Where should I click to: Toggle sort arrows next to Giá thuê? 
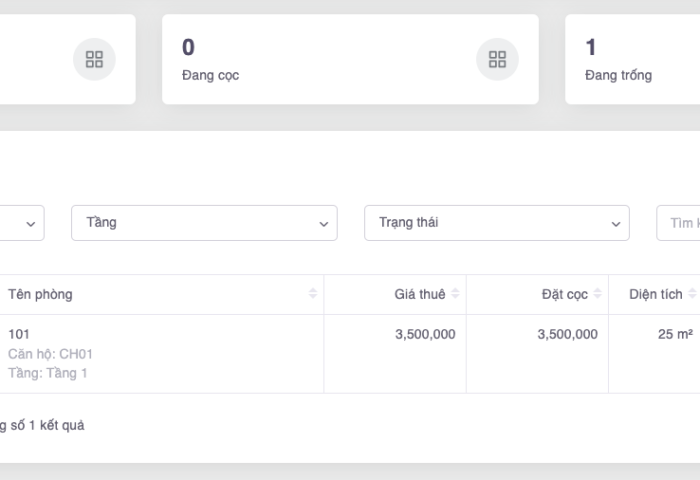tap(456, 294)
